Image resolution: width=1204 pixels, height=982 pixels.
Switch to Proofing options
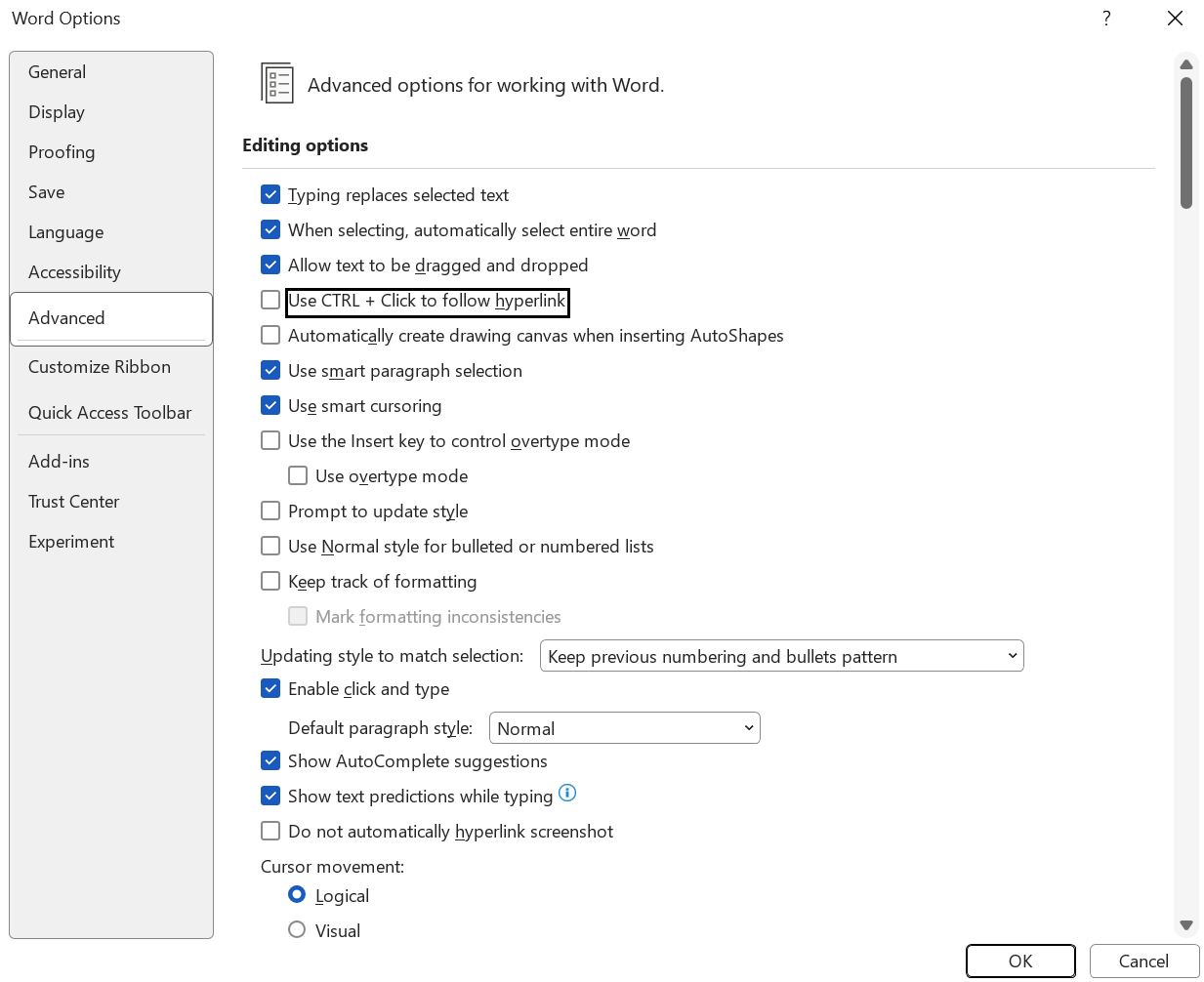tap(111, 152)
